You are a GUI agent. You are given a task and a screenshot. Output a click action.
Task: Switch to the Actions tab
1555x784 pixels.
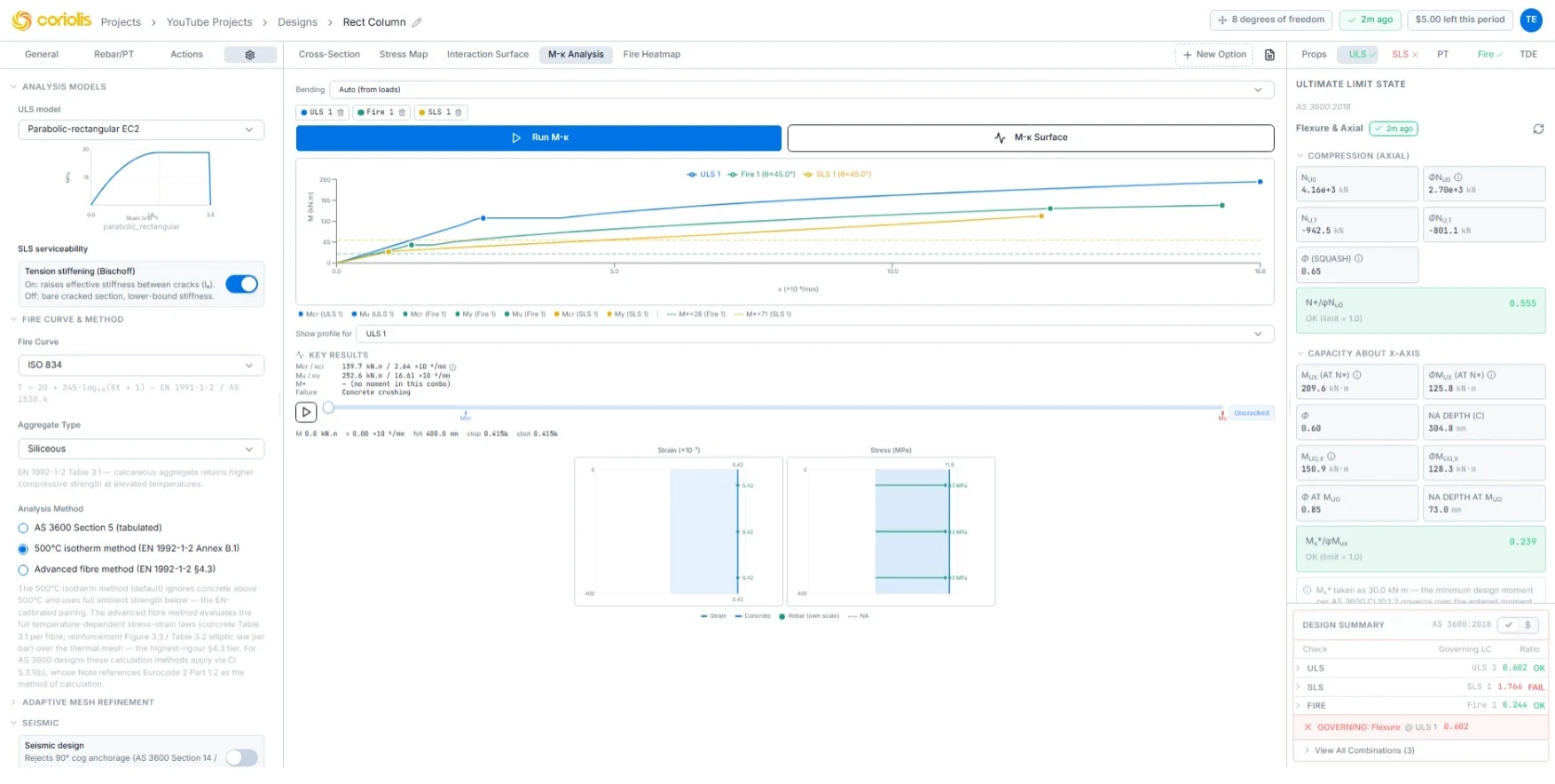(x=186, y=55)
